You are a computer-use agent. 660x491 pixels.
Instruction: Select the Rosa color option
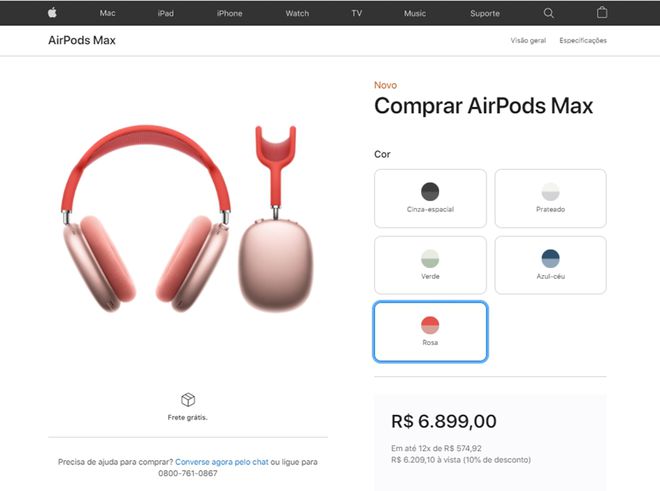click(430, 332)
